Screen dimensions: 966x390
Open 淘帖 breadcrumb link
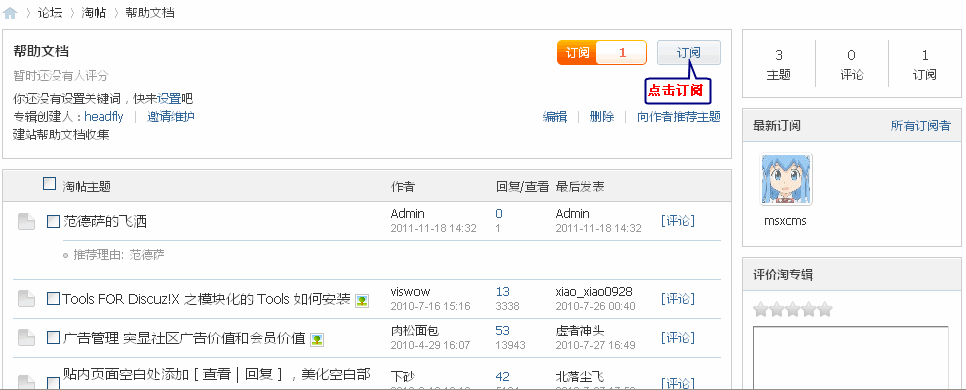94,12
